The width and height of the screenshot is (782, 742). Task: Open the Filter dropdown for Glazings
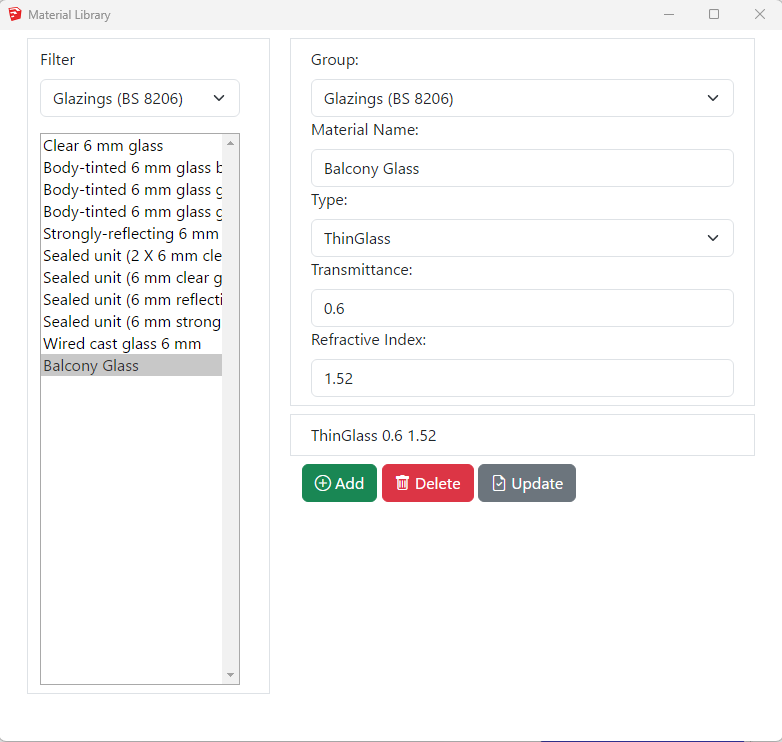tap(139, 98)
